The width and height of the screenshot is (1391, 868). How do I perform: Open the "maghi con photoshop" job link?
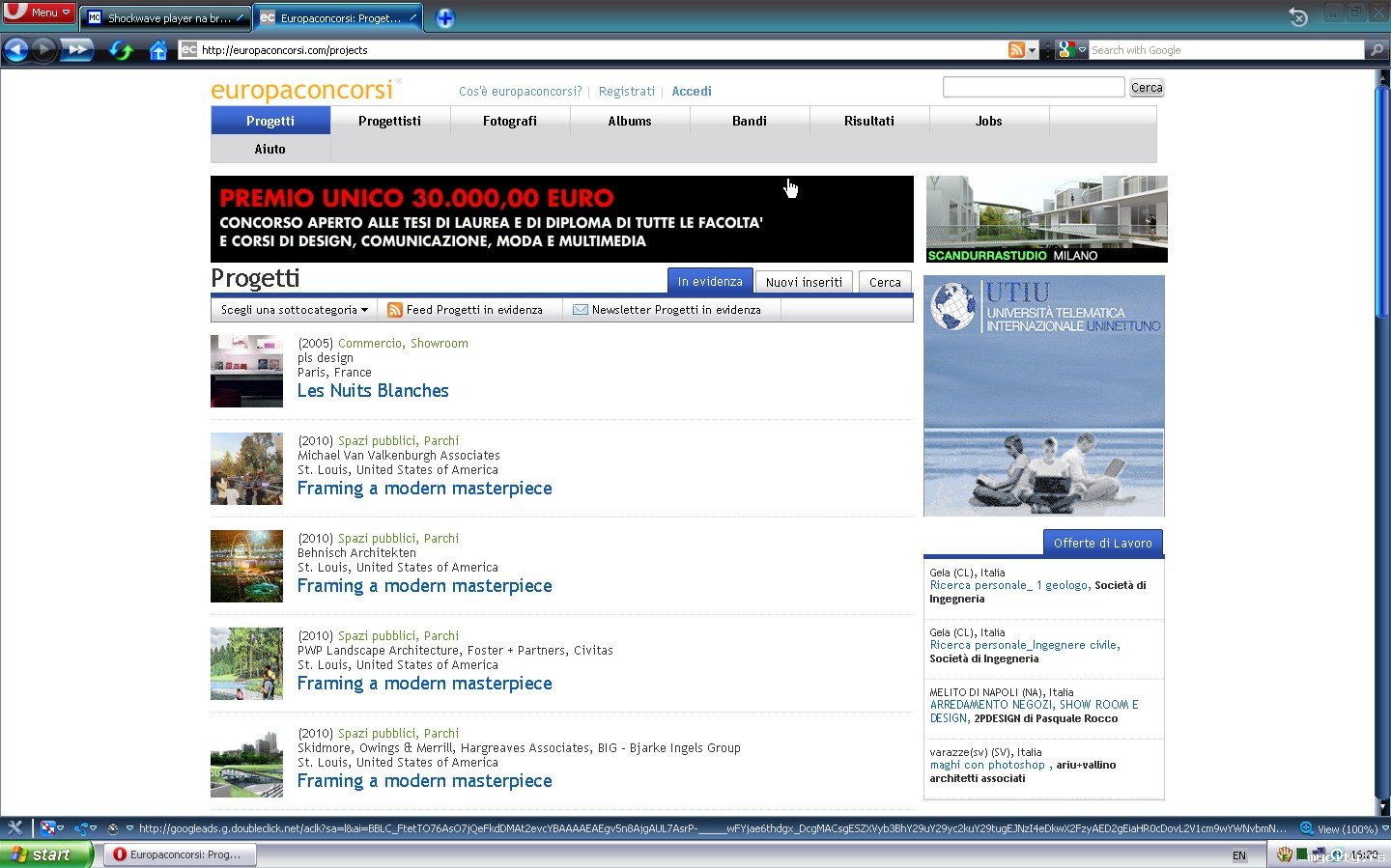pos(987,765)
